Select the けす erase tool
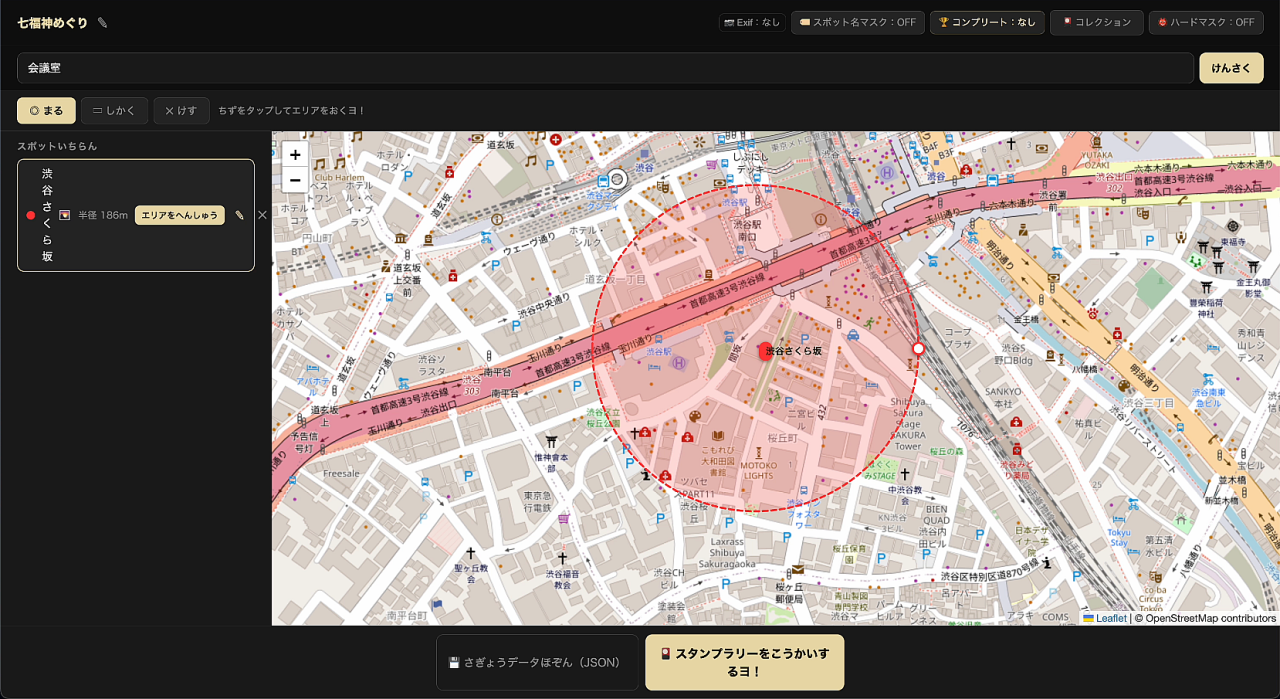1280x699 pixels. pos(181,110)
